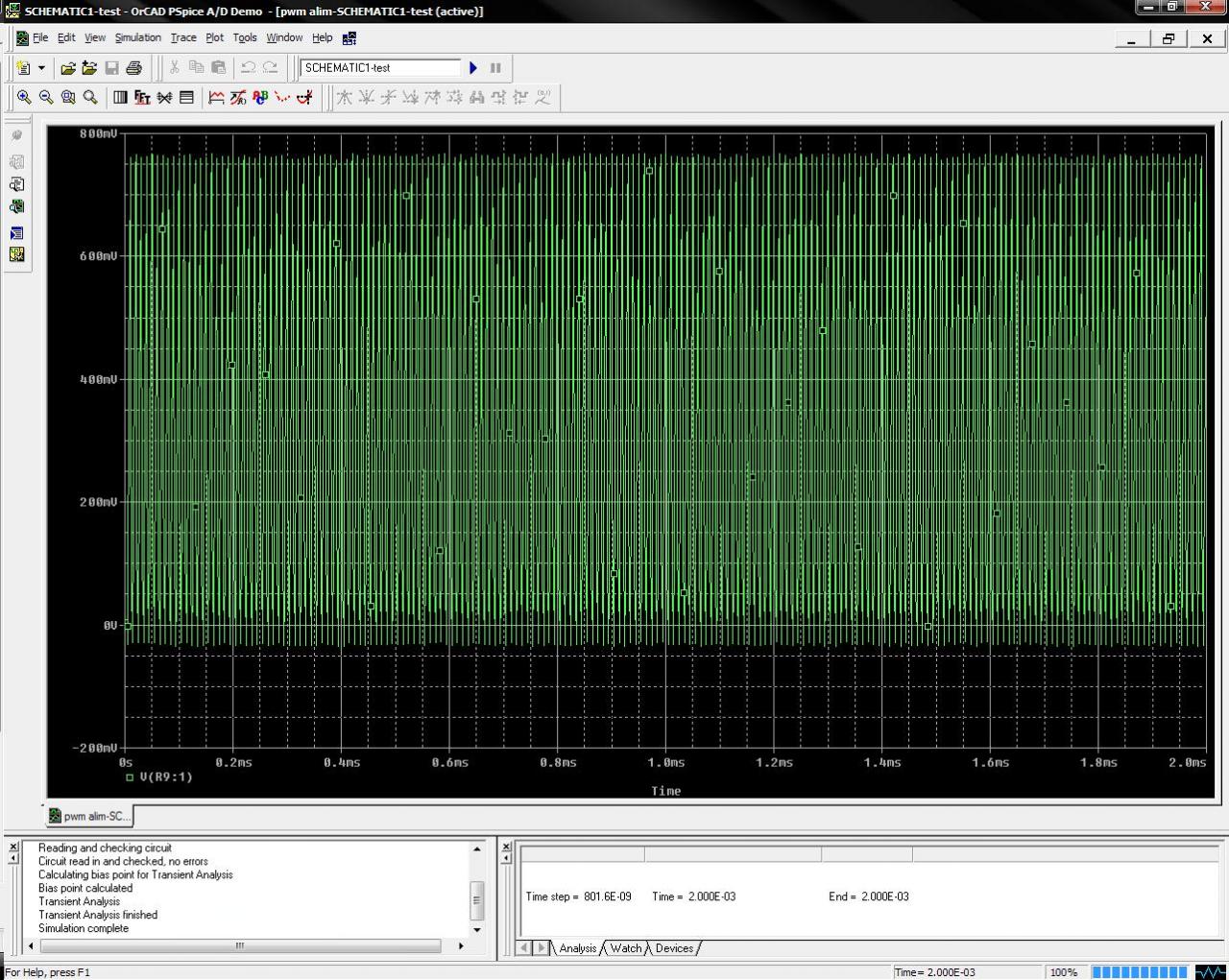
Task: Toggle the cursor display icon
Action: point(304,97)
